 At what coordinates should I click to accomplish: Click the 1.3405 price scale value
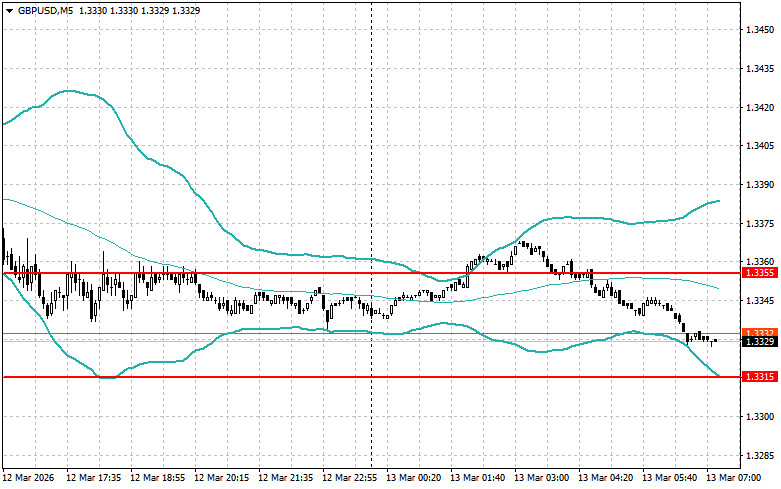coord(760,146)
